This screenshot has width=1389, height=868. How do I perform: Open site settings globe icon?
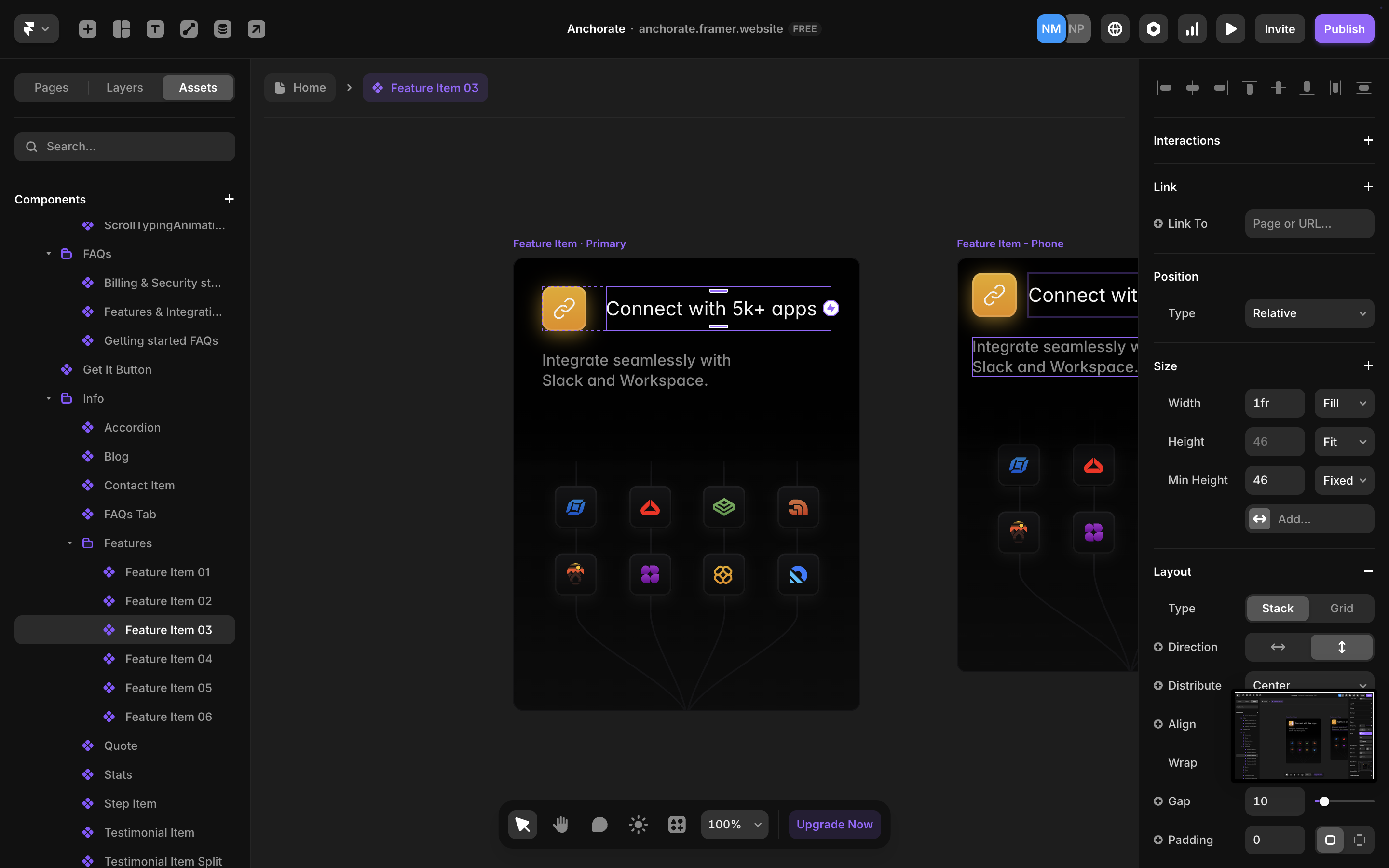(1115, 29)
